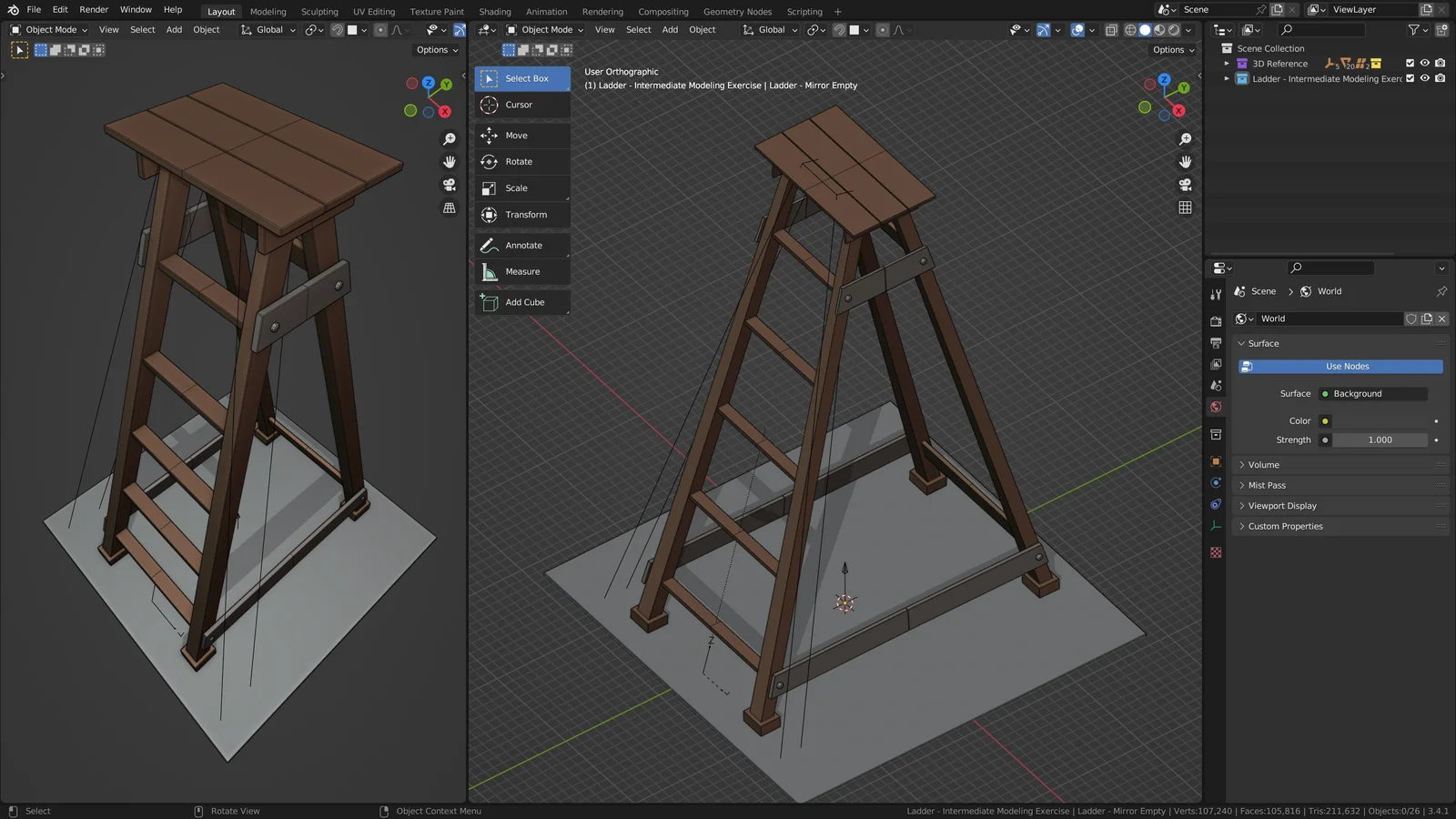Activate the Cursor tool
The width and height of the screenshot is (1456, 819).
(x=519, y=105)
